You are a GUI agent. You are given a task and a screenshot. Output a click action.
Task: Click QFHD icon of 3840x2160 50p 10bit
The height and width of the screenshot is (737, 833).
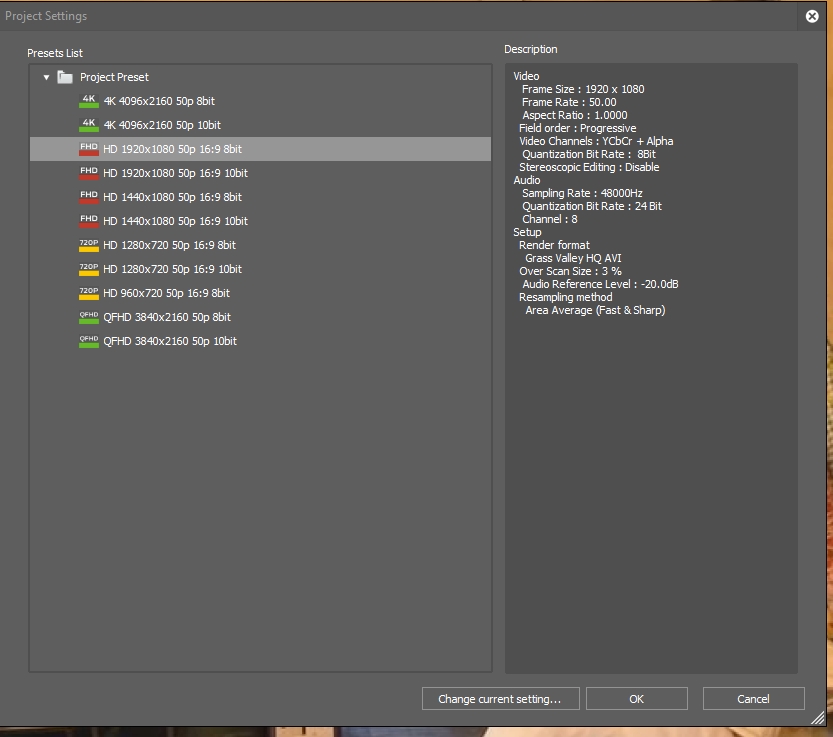[89, 341]
